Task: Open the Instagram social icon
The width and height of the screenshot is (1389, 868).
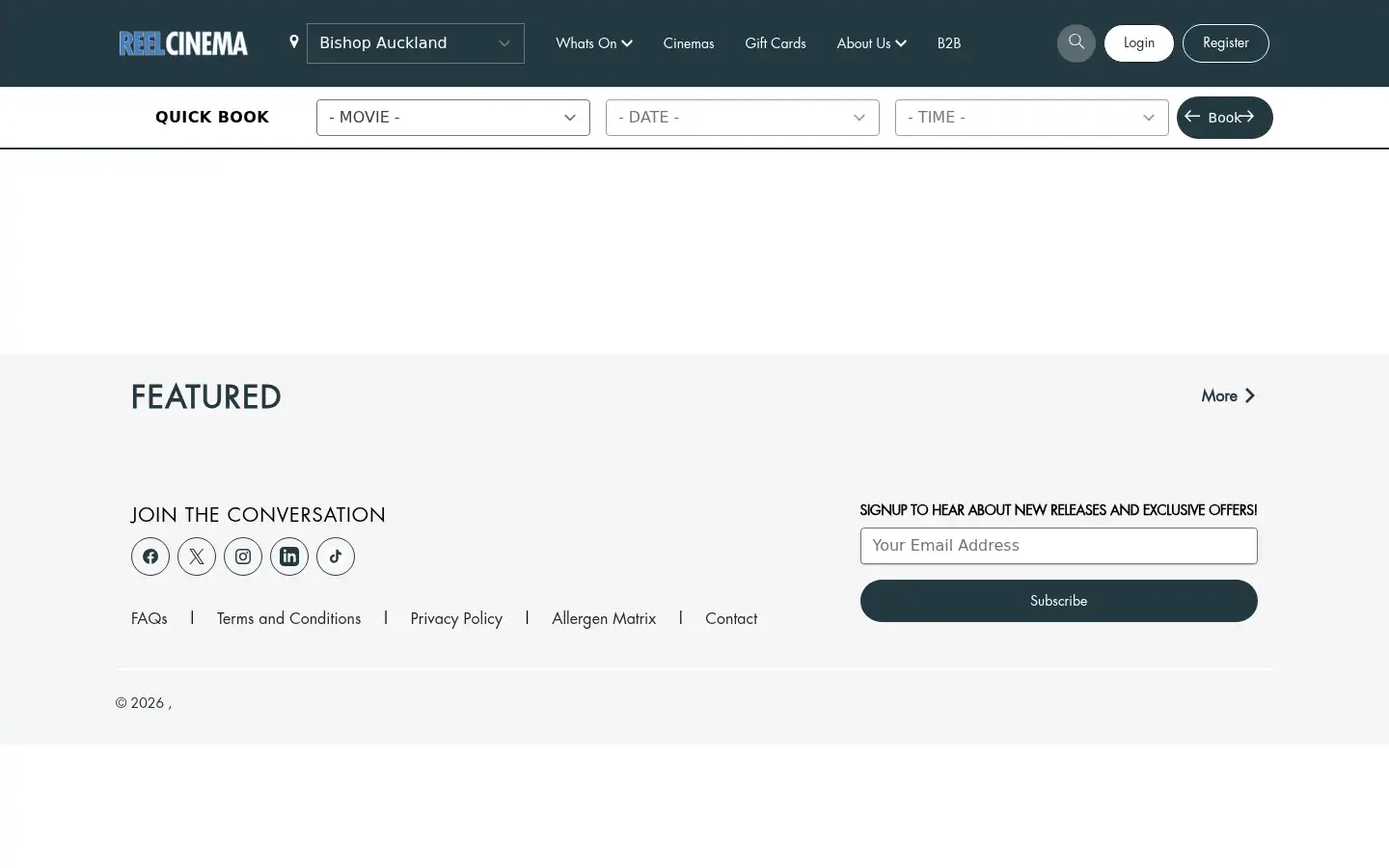Action: (243, 556)
